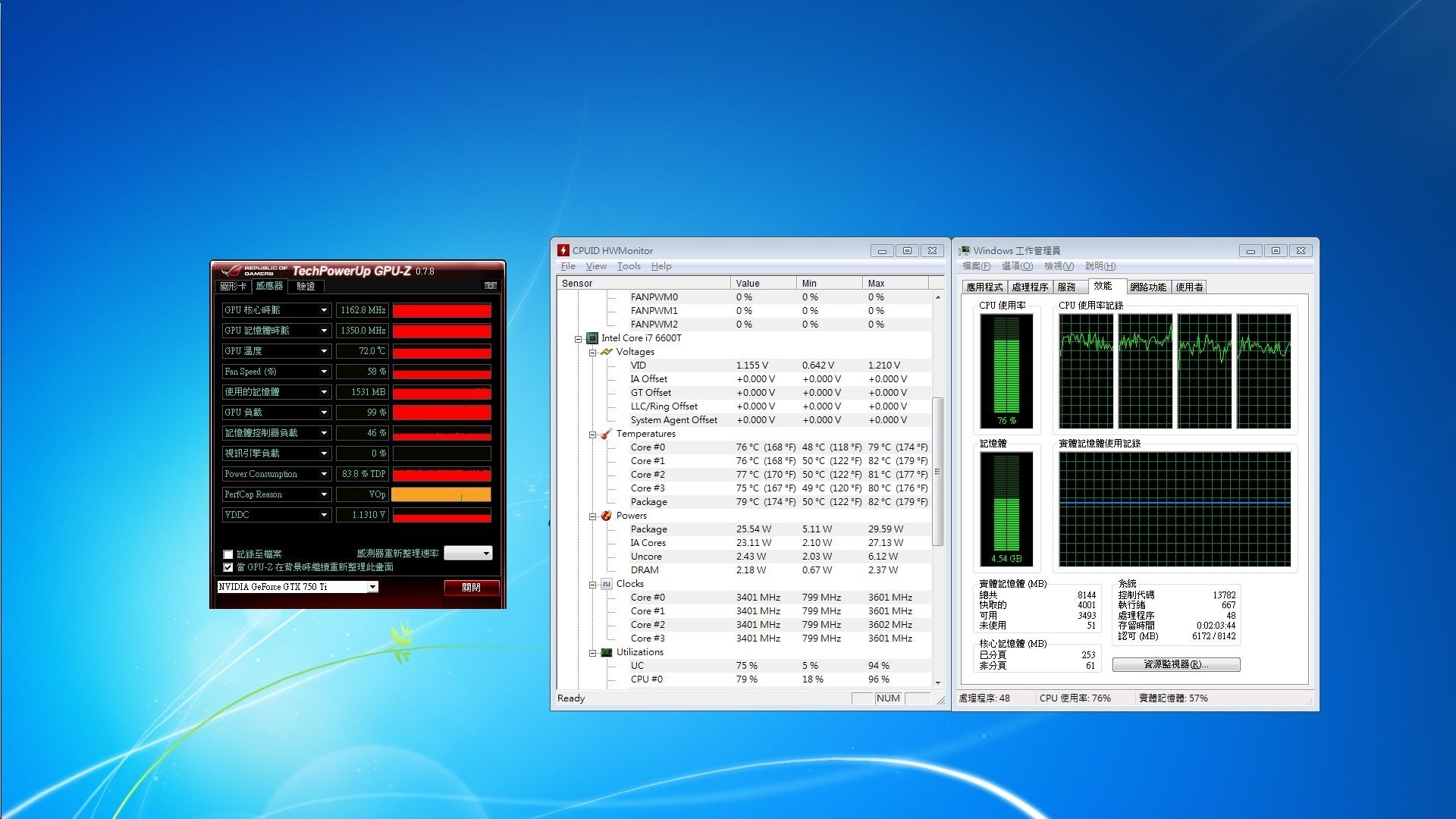Image resolution: width=1456 pixels, height=819 pixels.
Task: Switch to GPU-Z 驗證 tab
Action: [x=306, y=287]
